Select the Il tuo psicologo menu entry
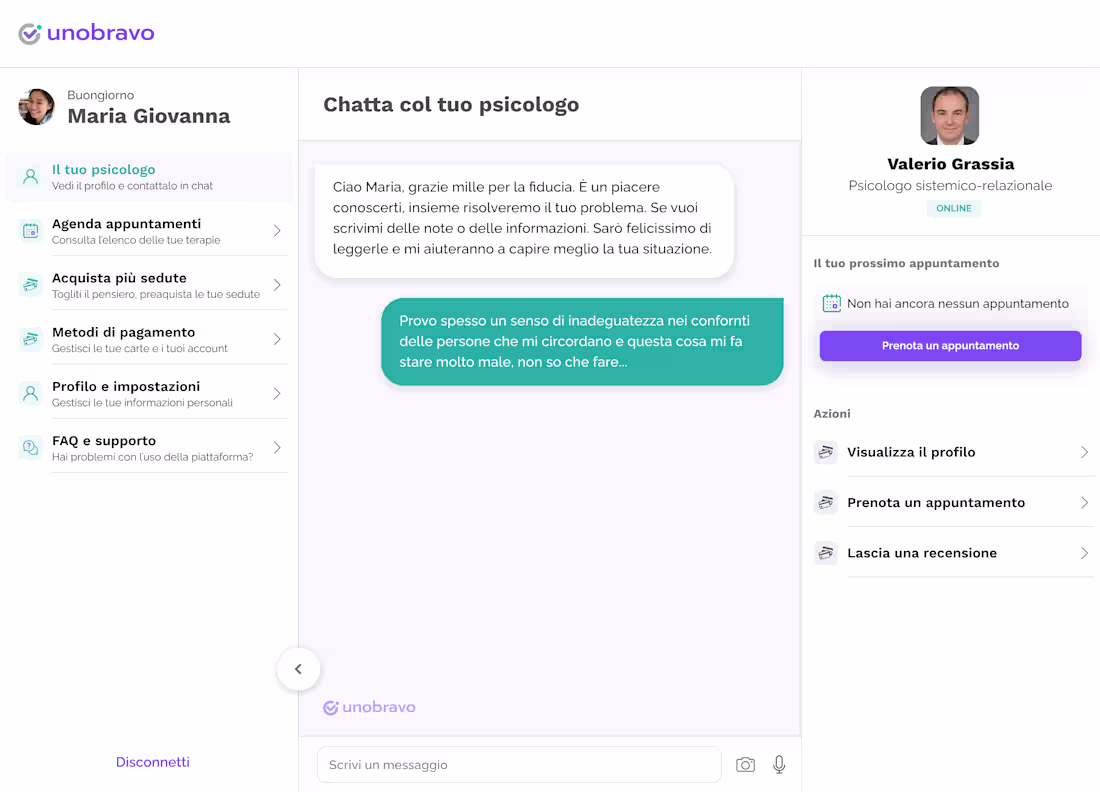This screenshot has width=1100, height=792. tap(149, 177)
